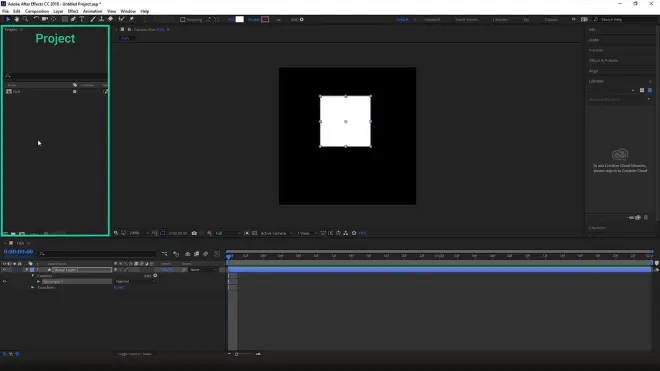
Task: Open the File menu
Action: (5, 11)
